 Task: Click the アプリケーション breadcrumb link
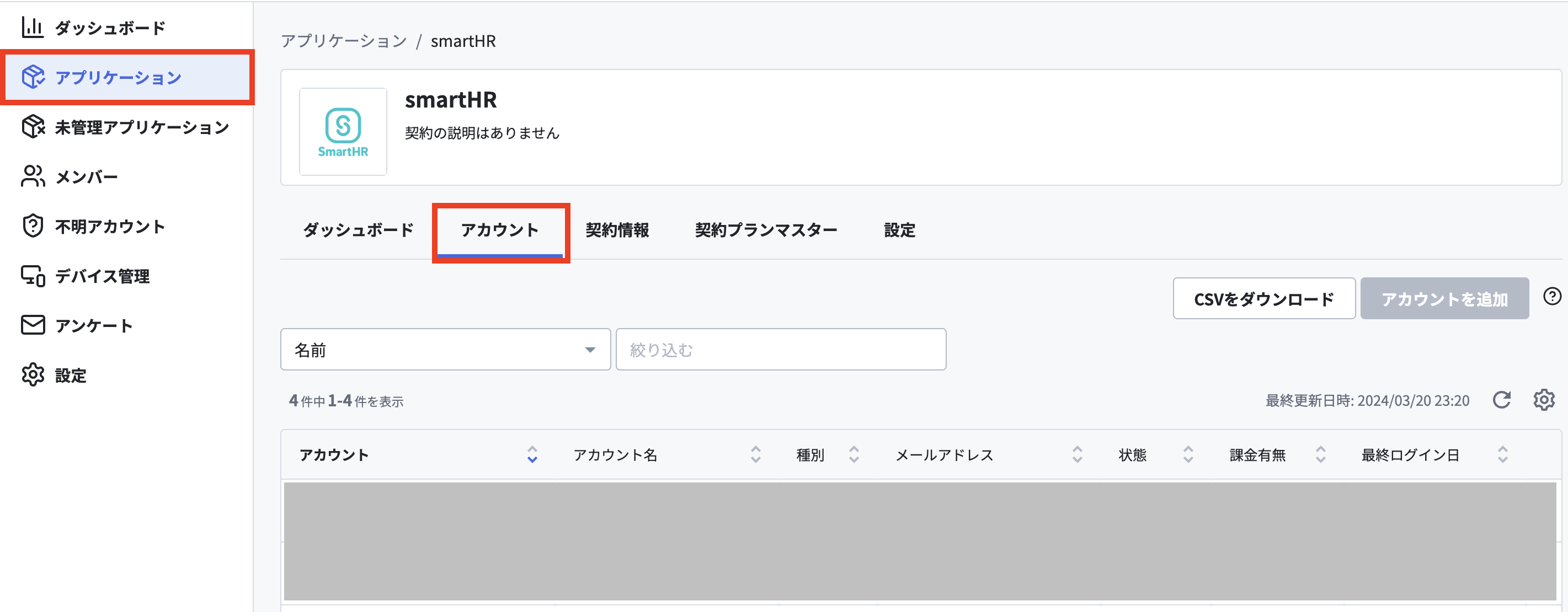(x=344, y=41)
